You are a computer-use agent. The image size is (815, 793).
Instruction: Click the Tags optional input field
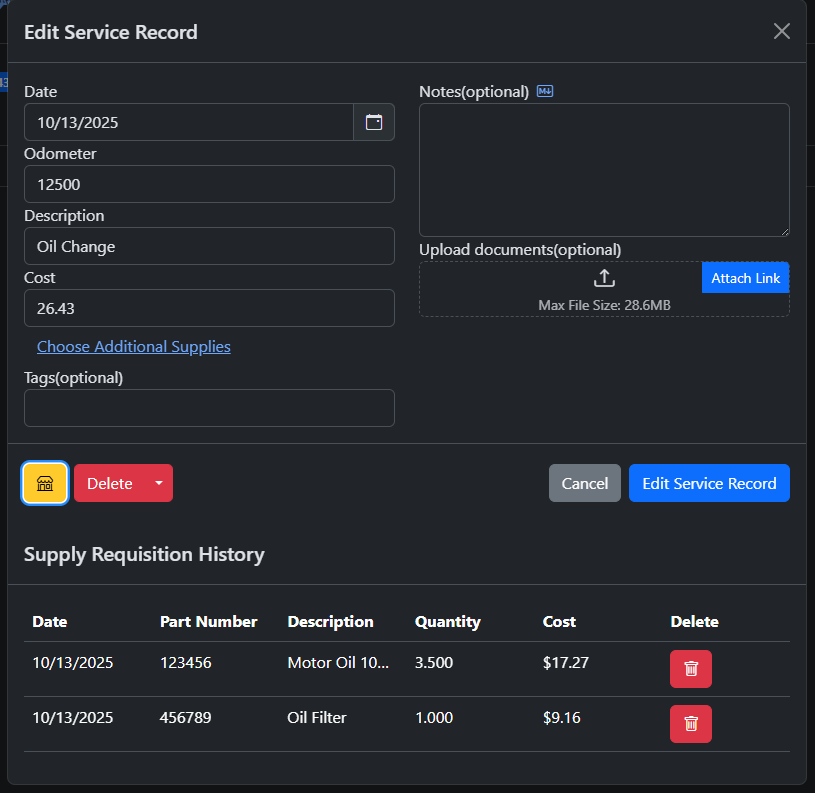209,408
